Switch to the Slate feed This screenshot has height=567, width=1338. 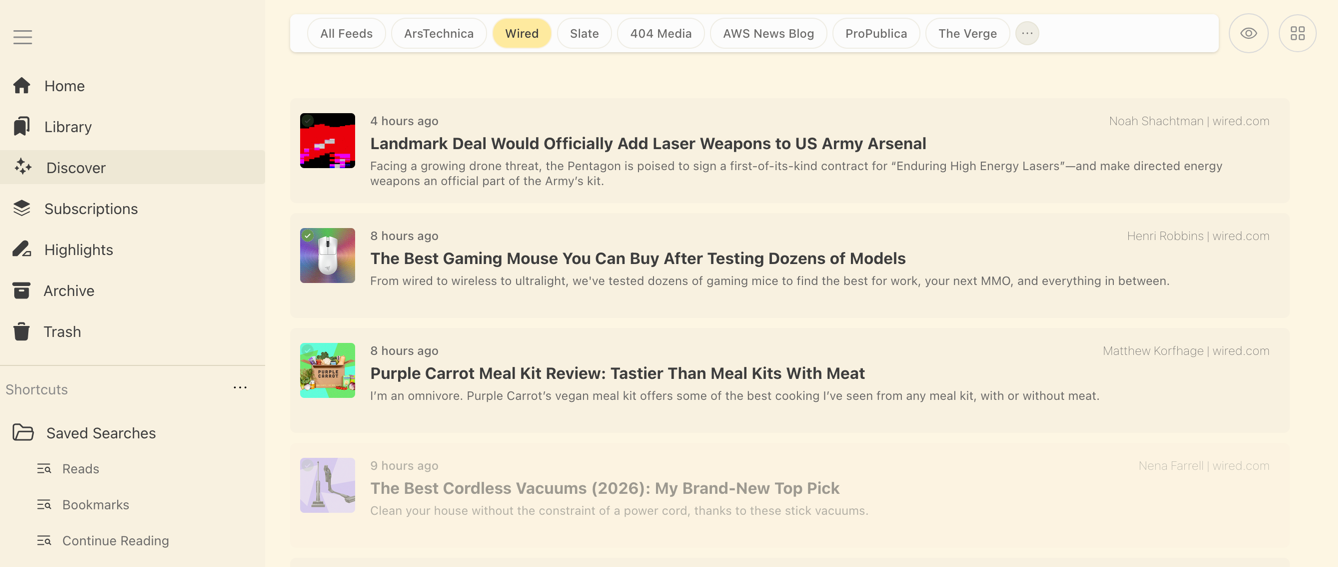point(584,33)
